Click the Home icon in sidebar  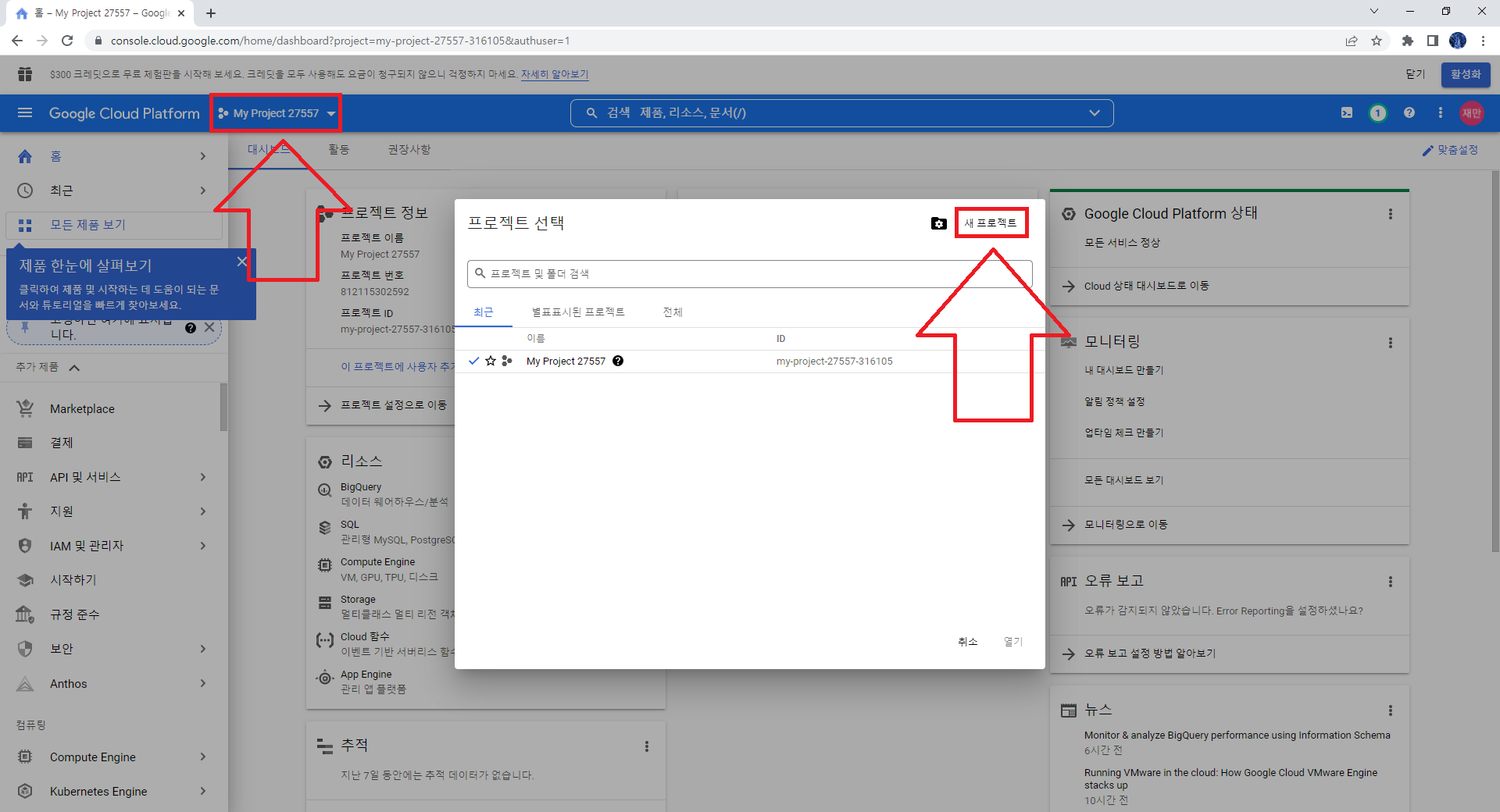25,156
